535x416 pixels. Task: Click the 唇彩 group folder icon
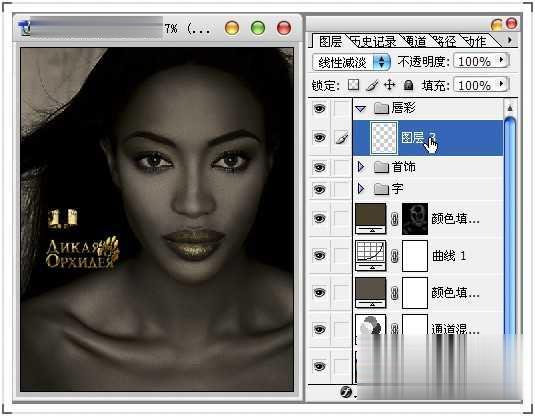point(381,109)
